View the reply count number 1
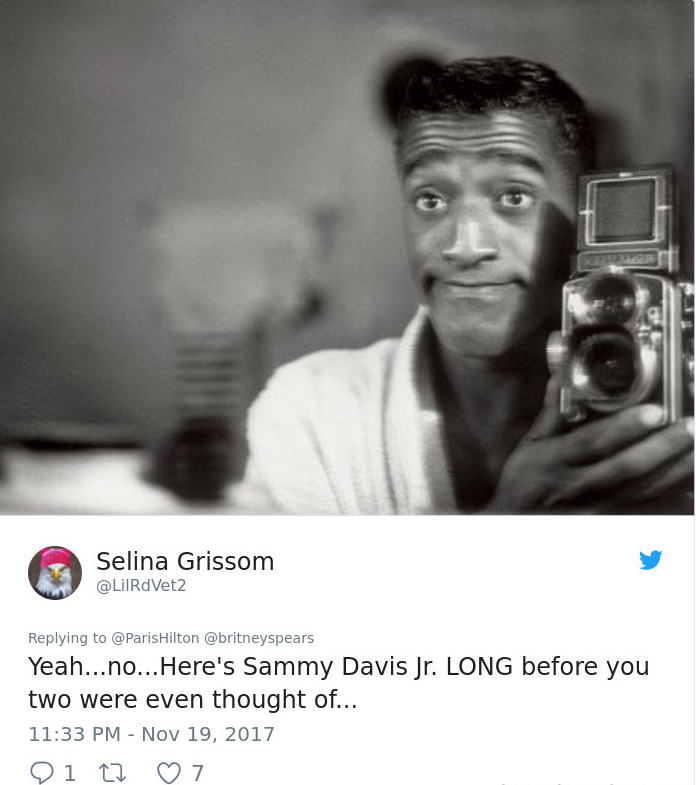 click(x=70, y=773)
